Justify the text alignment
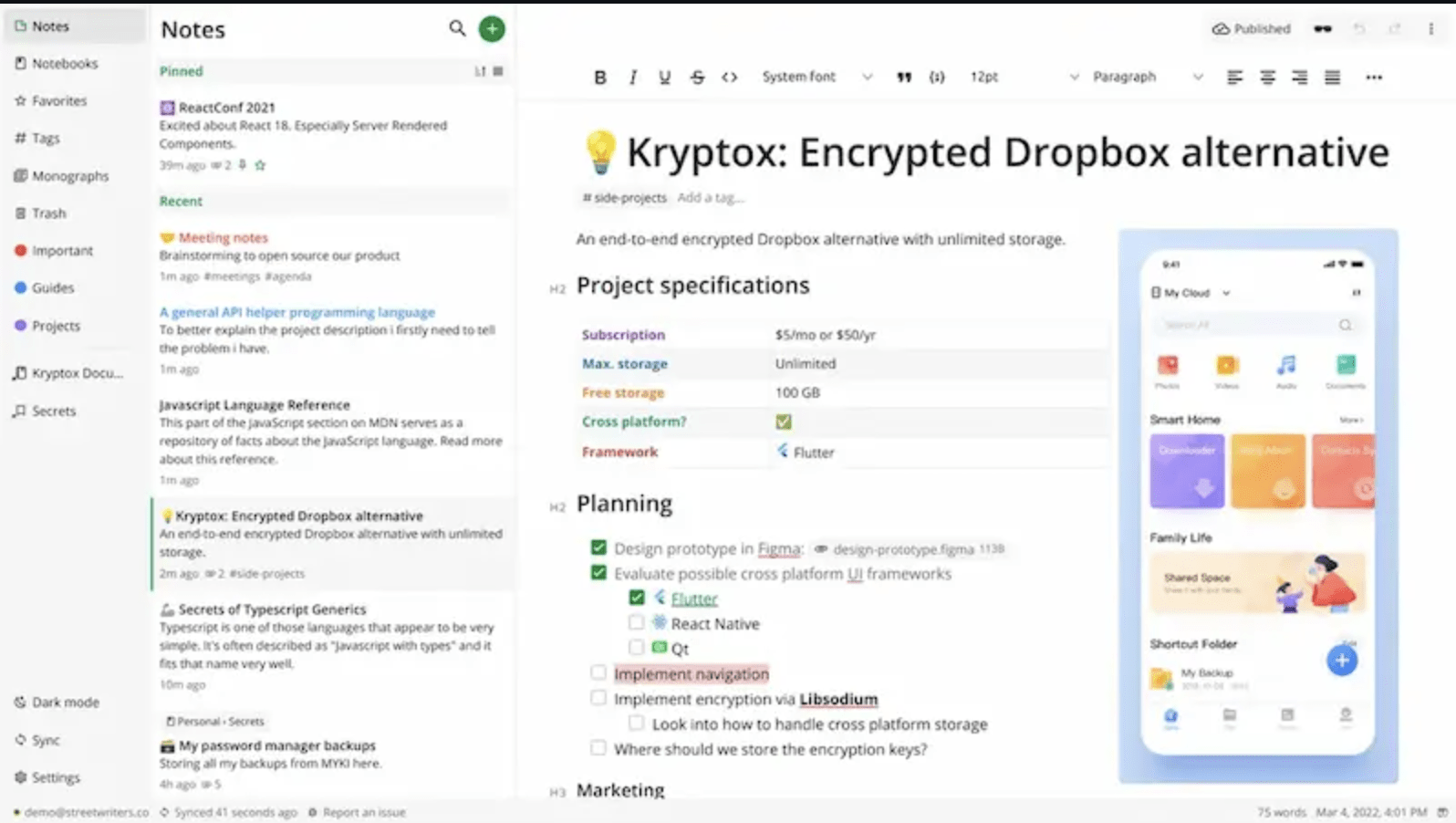The width and height of the screenshot is (1456, 823). (1332, 78)
